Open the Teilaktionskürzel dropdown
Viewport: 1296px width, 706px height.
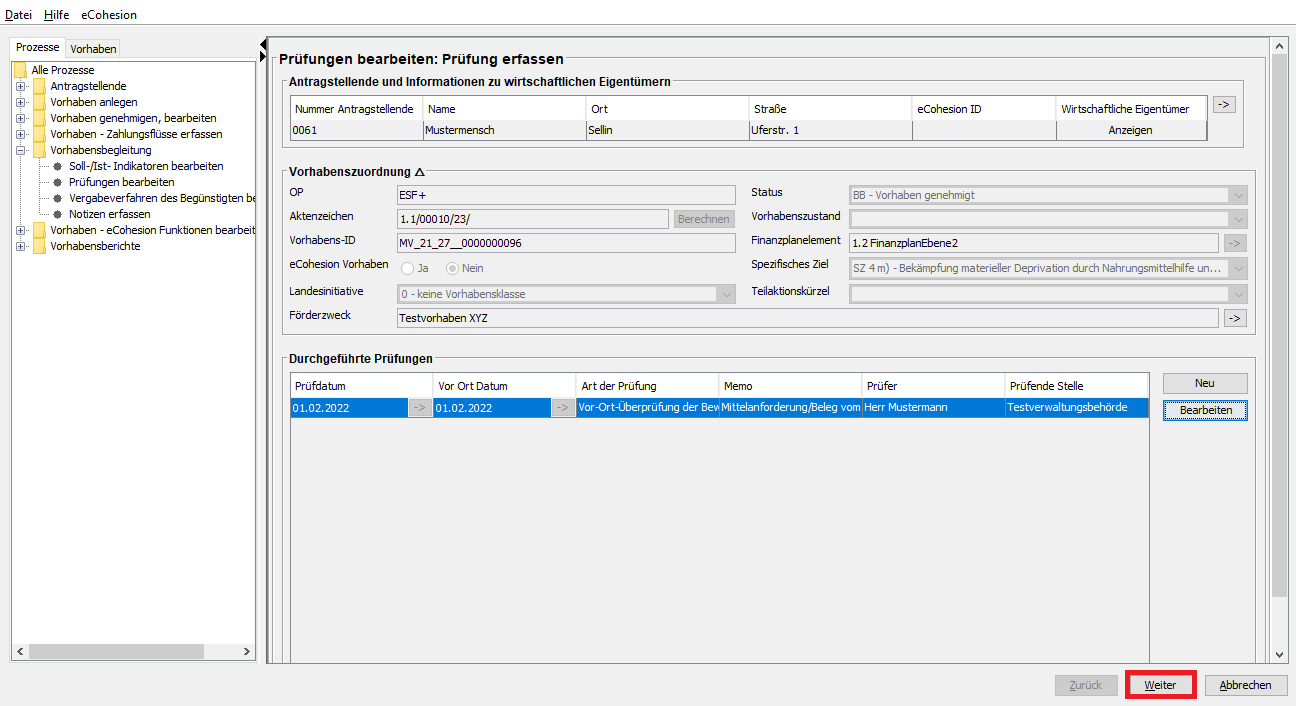pyautogui.click(x=1239, y=294)
